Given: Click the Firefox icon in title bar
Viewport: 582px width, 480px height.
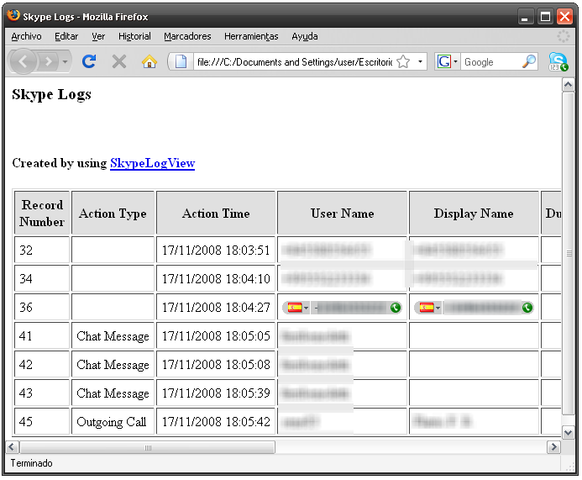Looking at the screenshot, I should [x=13, y=16].
